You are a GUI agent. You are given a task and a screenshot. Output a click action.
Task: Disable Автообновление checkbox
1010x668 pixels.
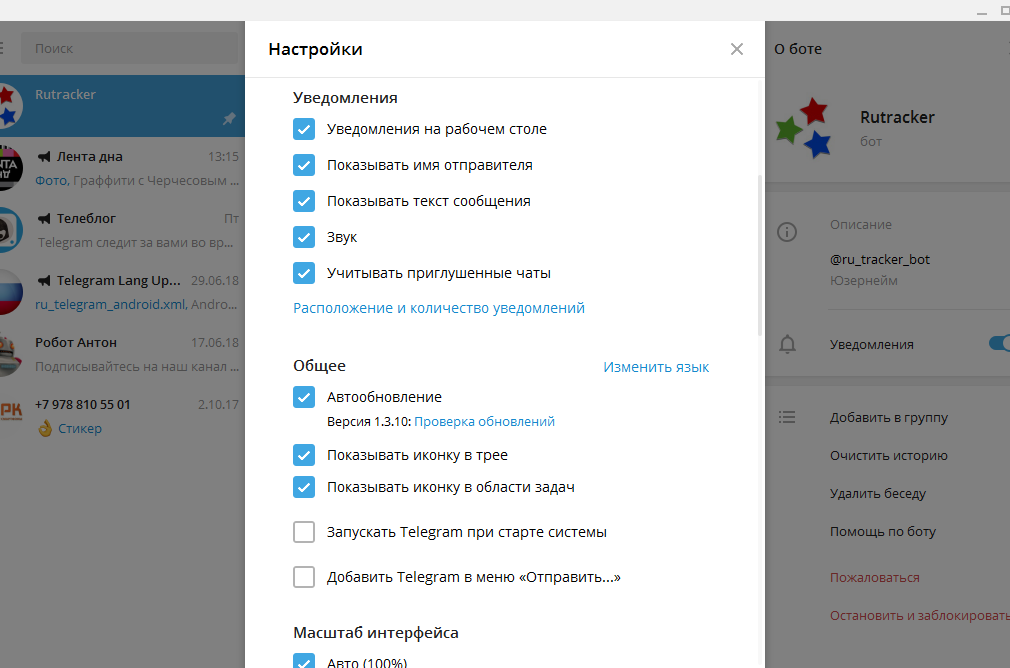(x=304, y=397)
